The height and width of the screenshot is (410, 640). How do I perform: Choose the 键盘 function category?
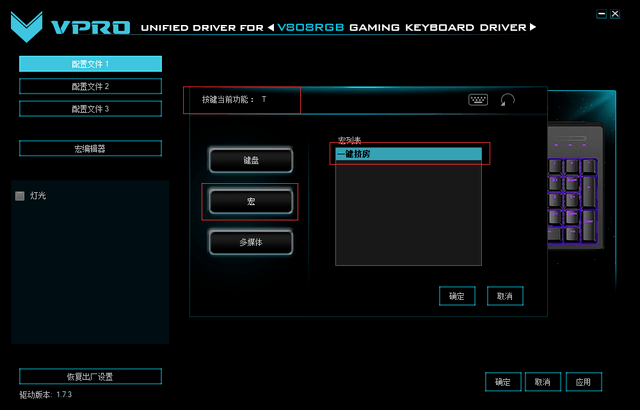[x=250, y=160]
